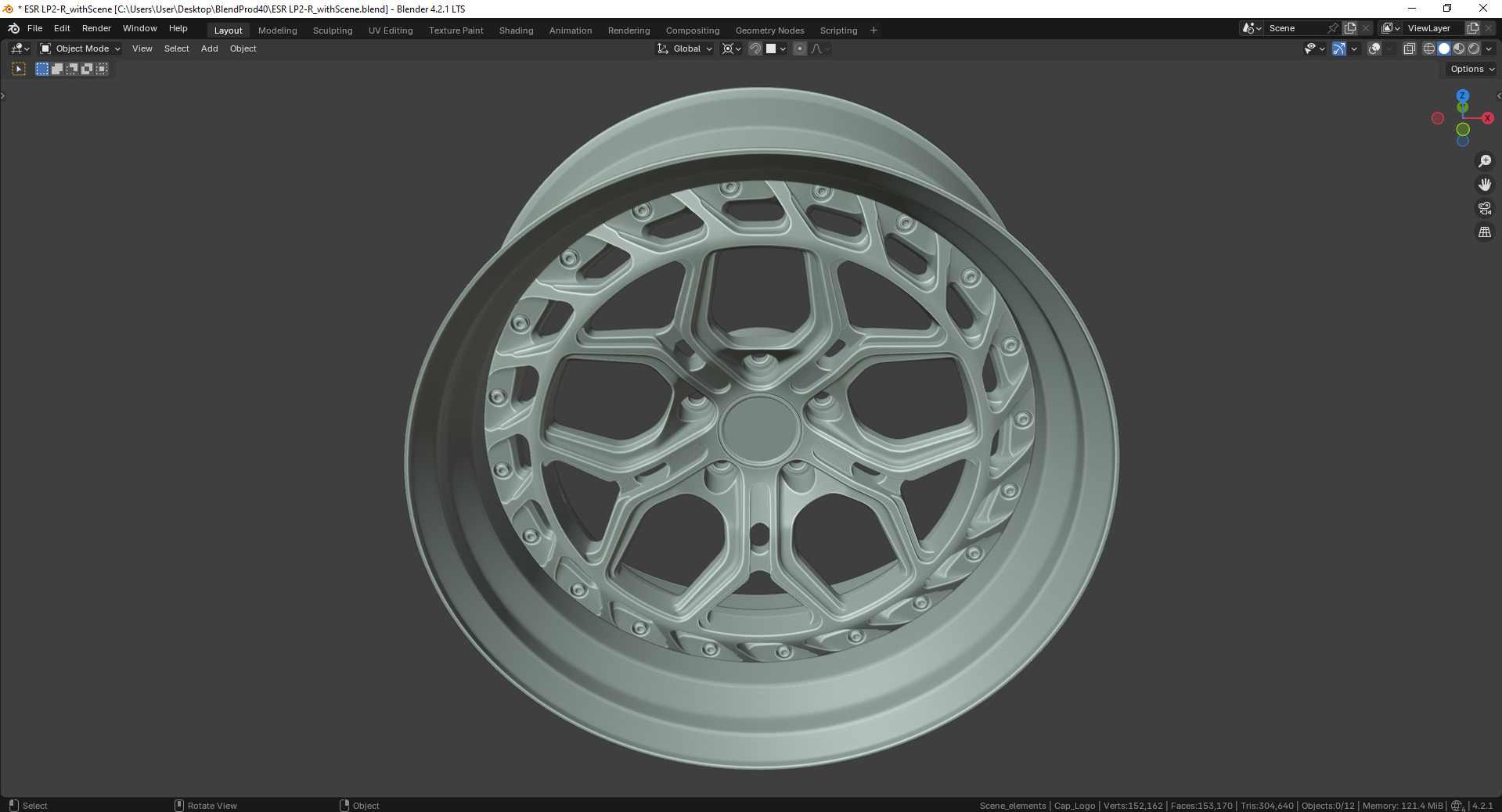Click the negative X red gizmo circle
1502x812 pixels.
(1438, 118)
